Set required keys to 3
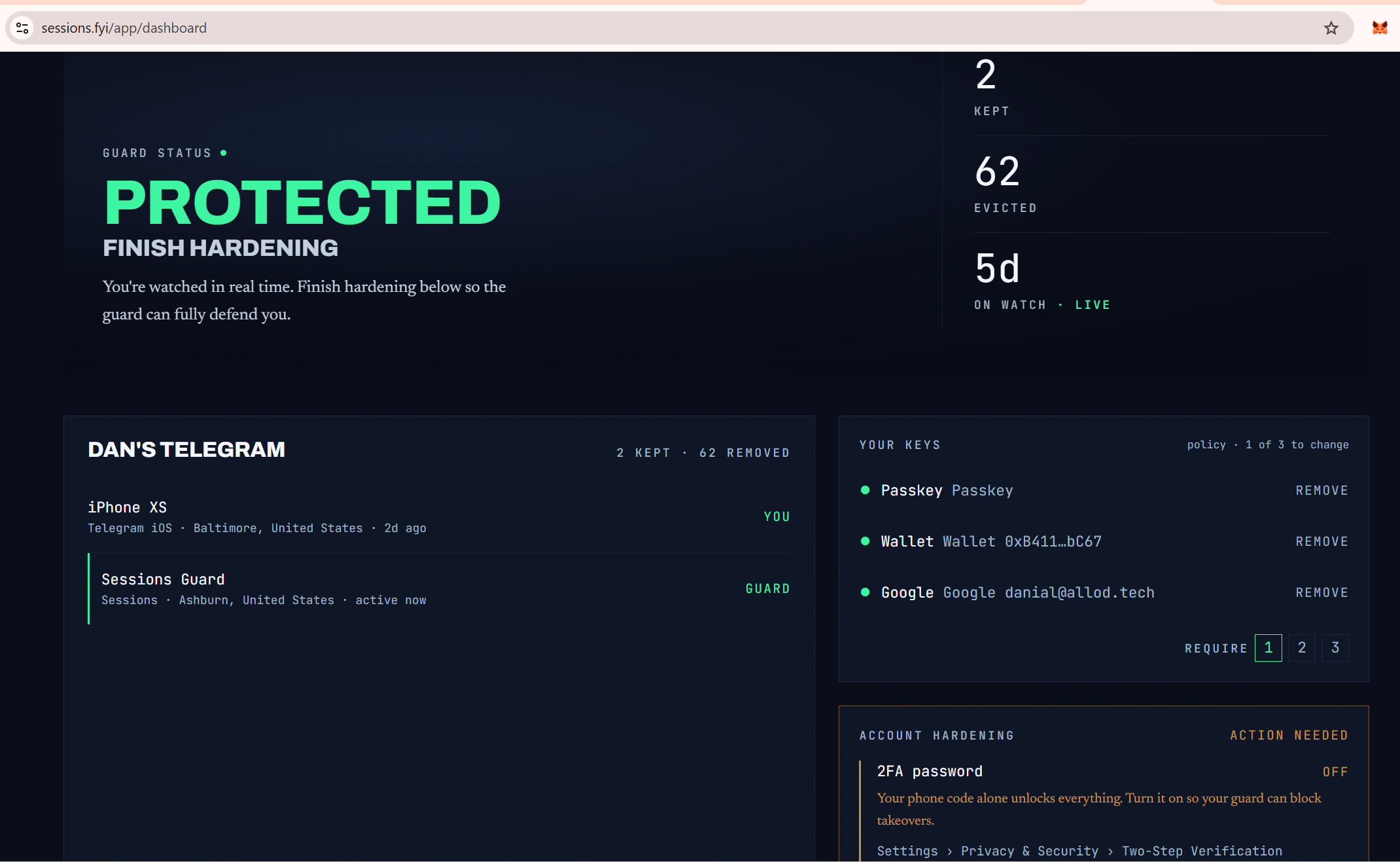 pos(1335,648)
